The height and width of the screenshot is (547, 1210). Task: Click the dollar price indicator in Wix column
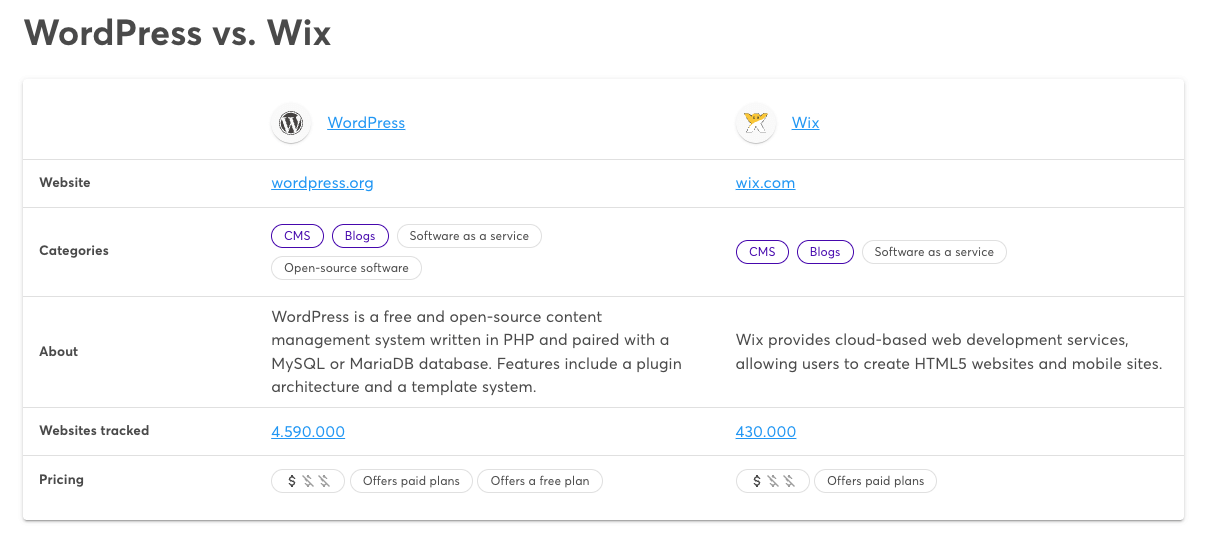(x=773, y=481)
